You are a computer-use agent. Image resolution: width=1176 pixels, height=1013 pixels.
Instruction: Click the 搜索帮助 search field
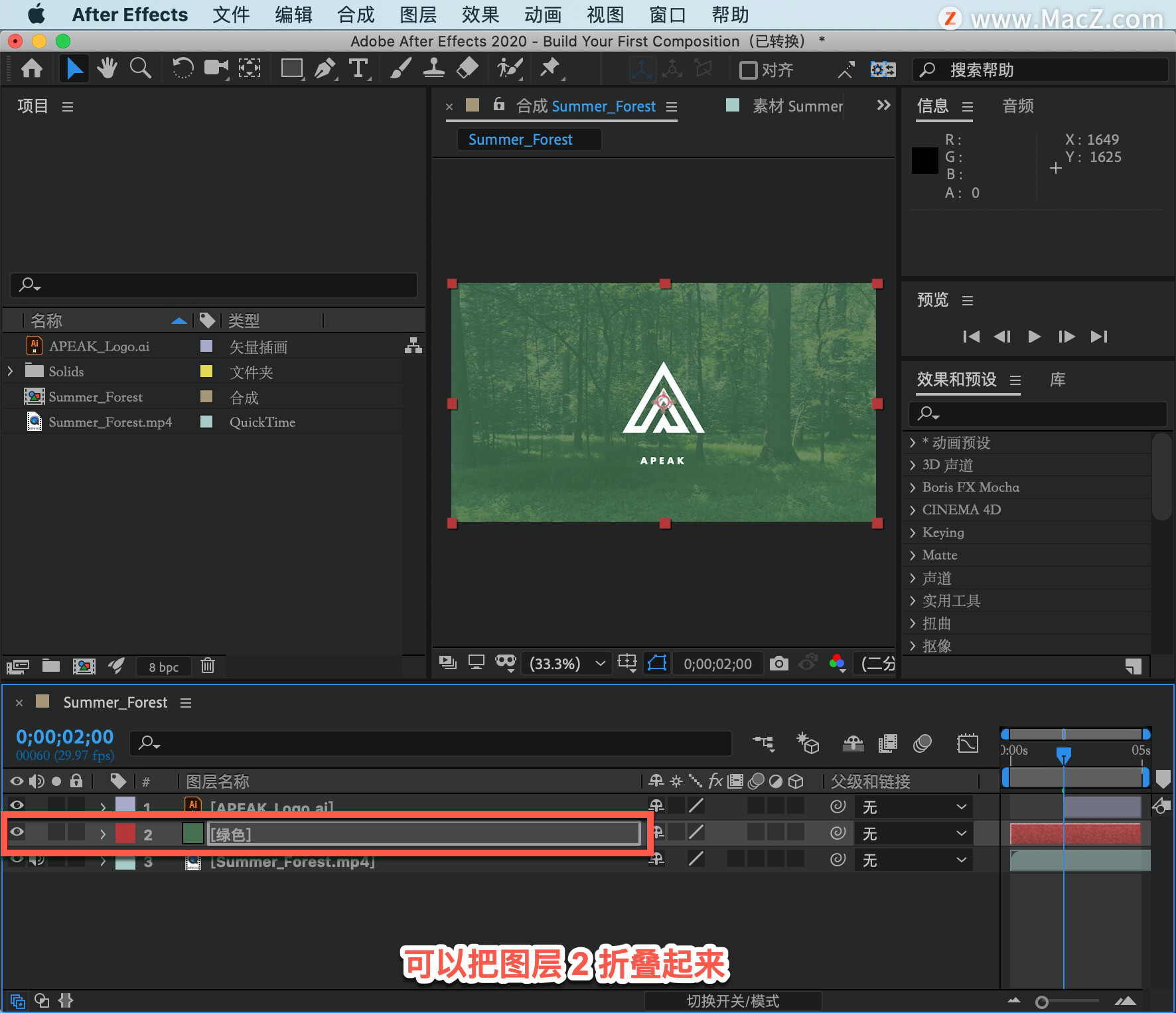coord(1040,70)
